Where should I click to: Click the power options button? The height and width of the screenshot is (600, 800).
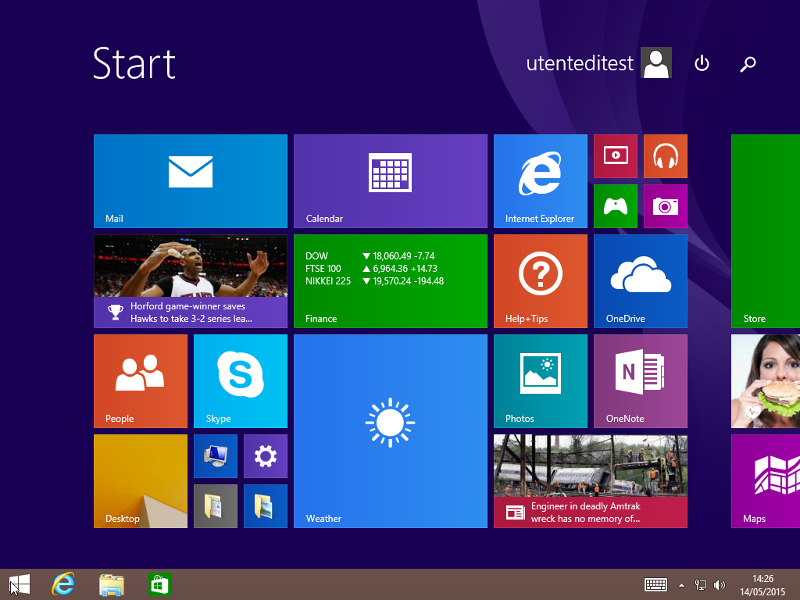pyautogui.click(x=702, y=63)
